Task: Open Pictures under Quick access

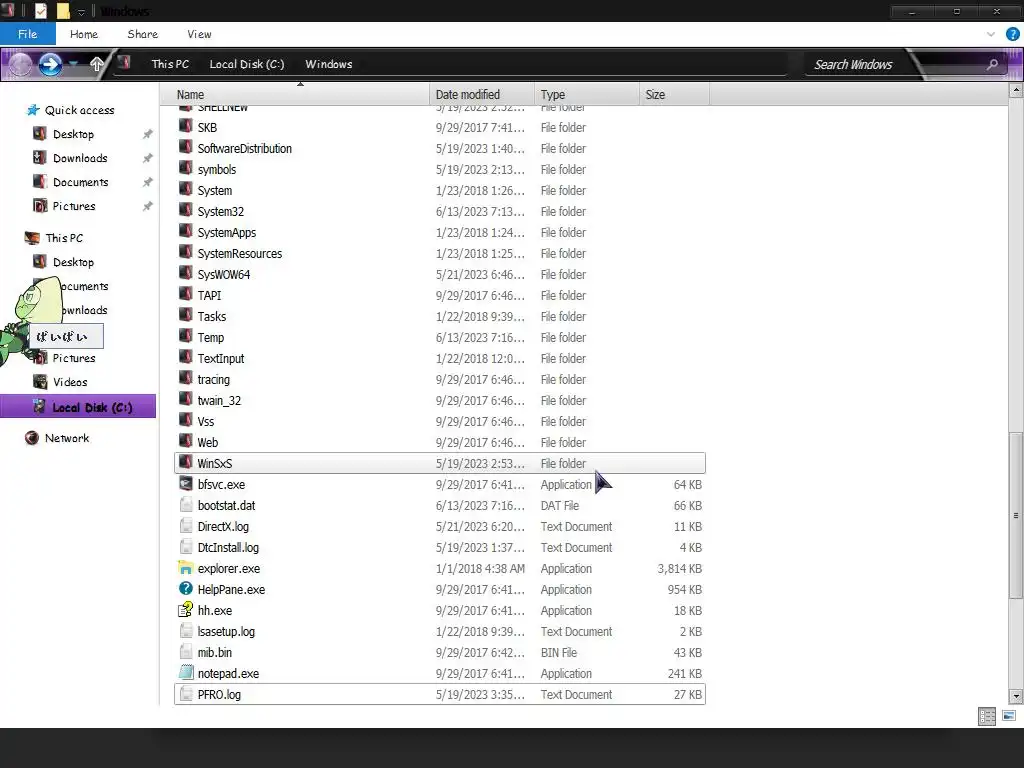Action: pyautogui.click(x=64, y=206)
